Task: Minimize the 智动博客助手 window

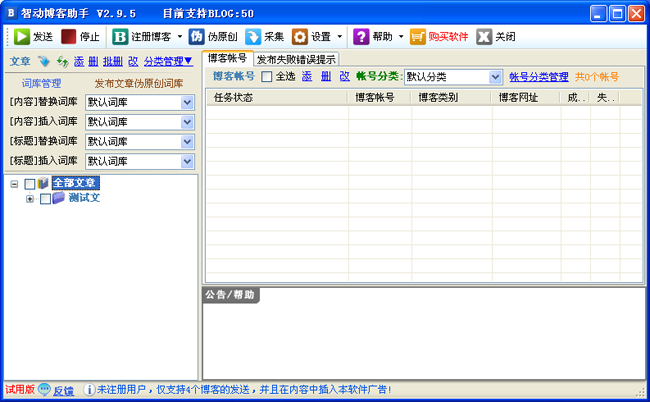Action: point(598,14)
